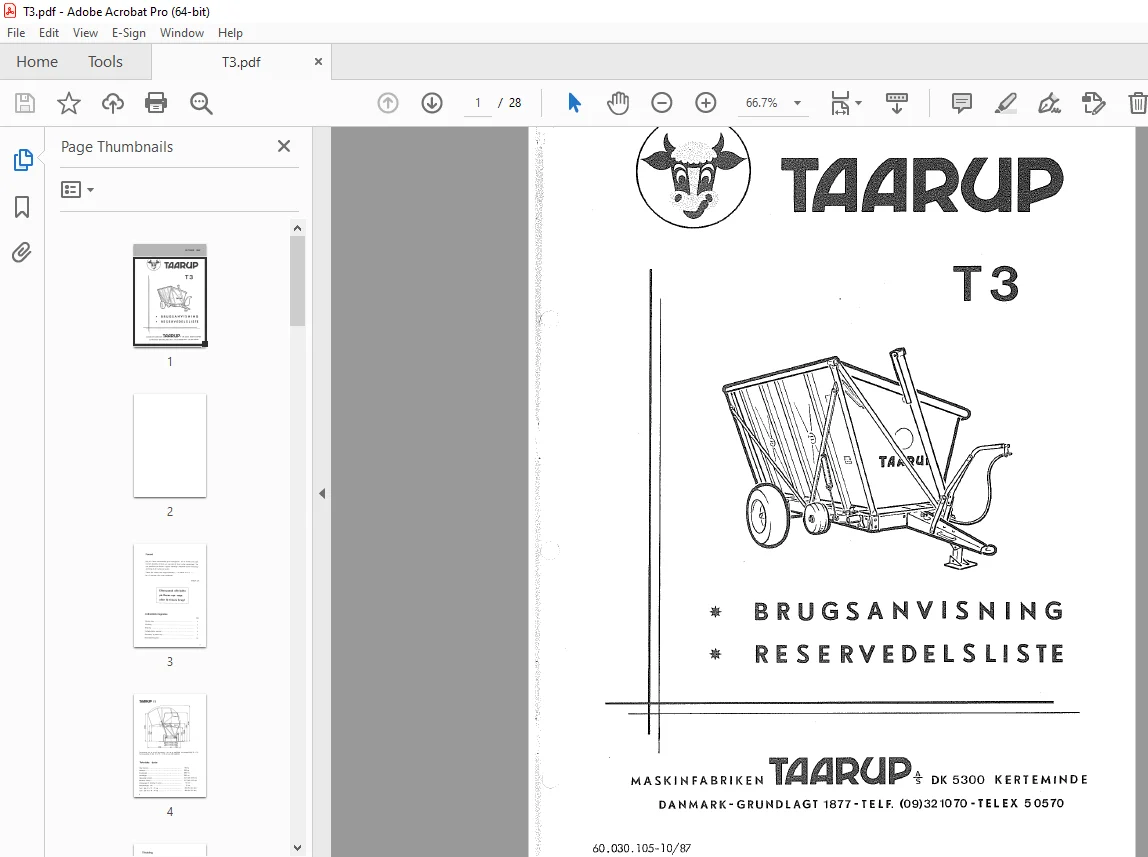Click the 'RESERVEDELSLISTE' heading text
Screen dimensions: 1148x857
[x=909, y=654]
